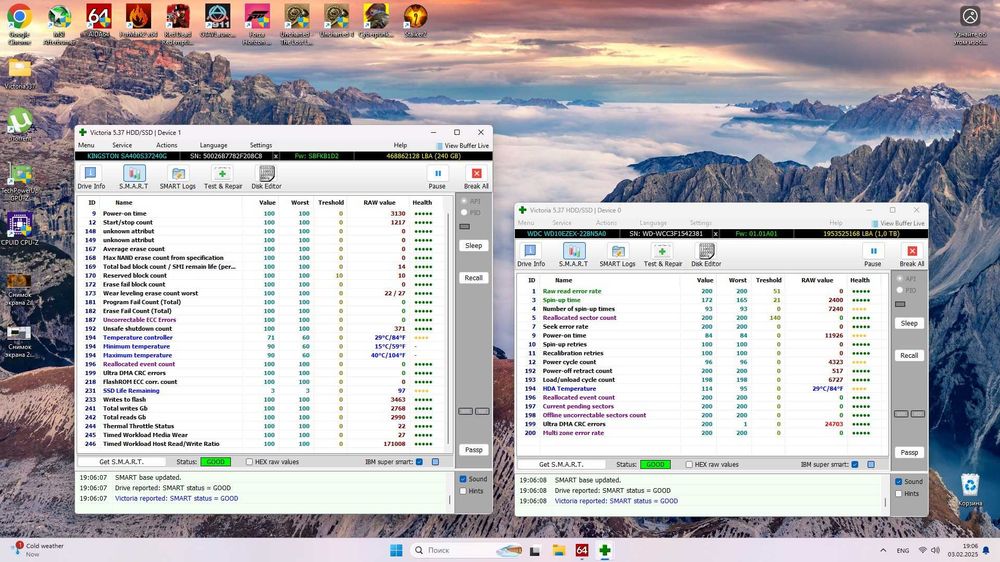
Task: Open Disk Editor in WDC Device 0 window
Action: pos(706,254)
